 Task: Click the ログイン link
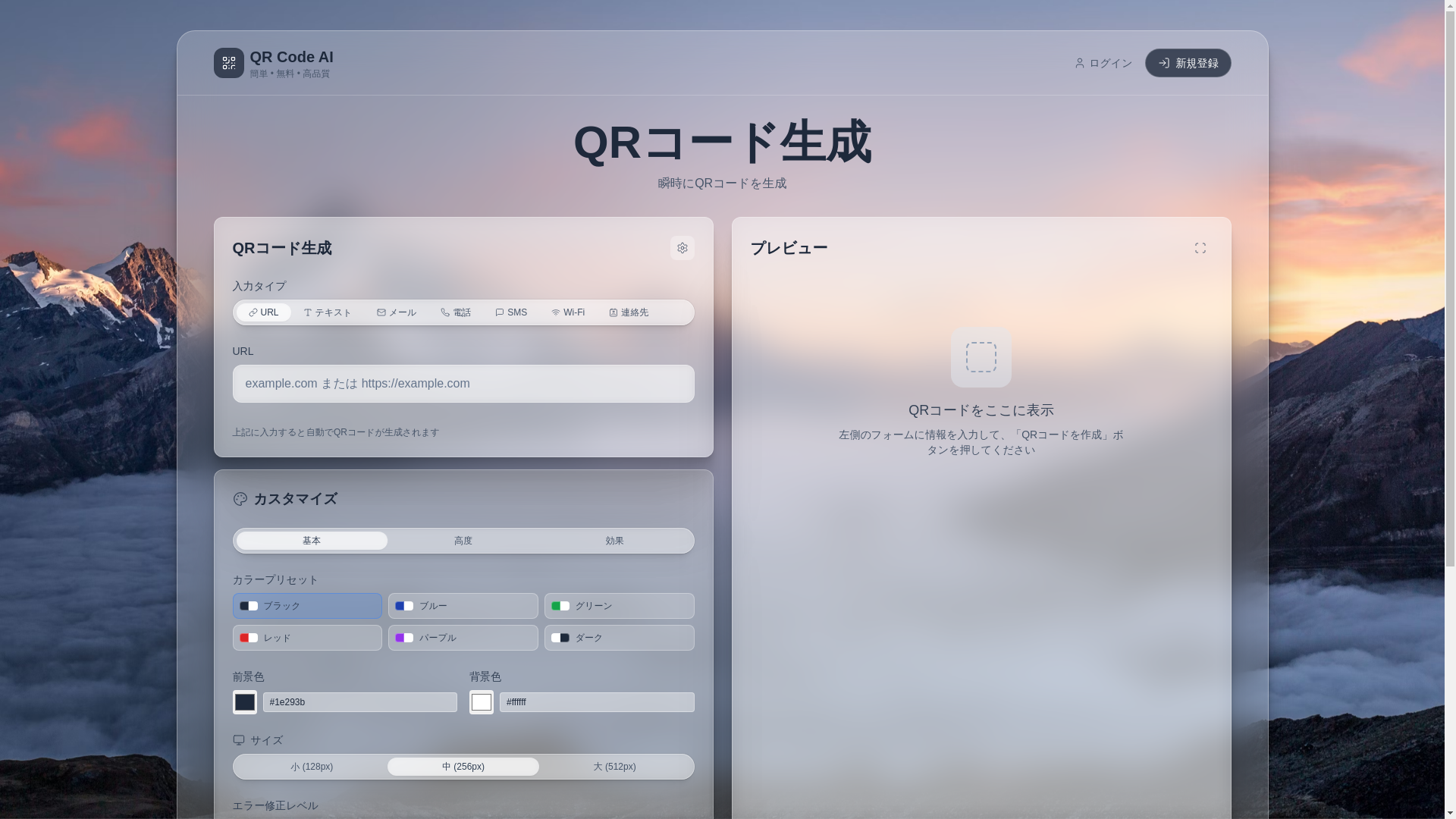[x=1103, y=63]
